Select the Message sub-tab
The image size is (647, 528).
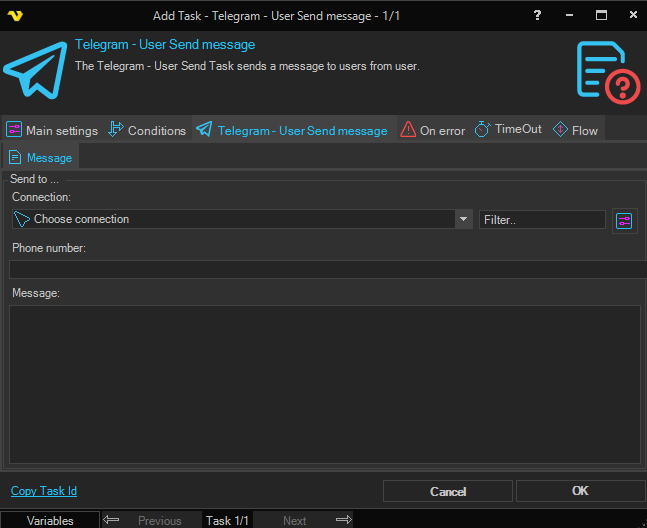point(40,158)
